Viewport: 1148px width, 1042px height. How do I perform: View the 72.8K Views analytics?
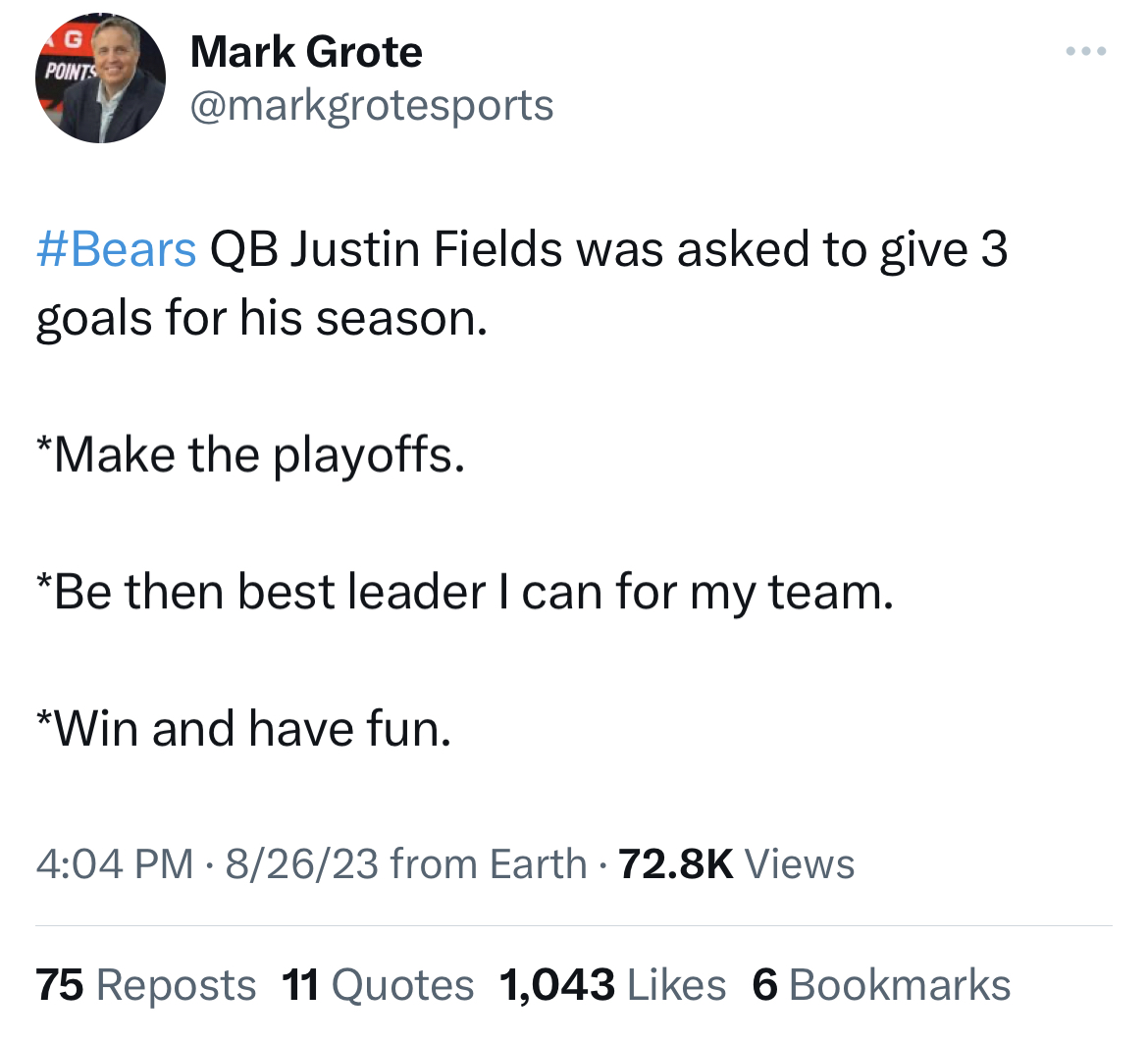click(x=738, y=864)
